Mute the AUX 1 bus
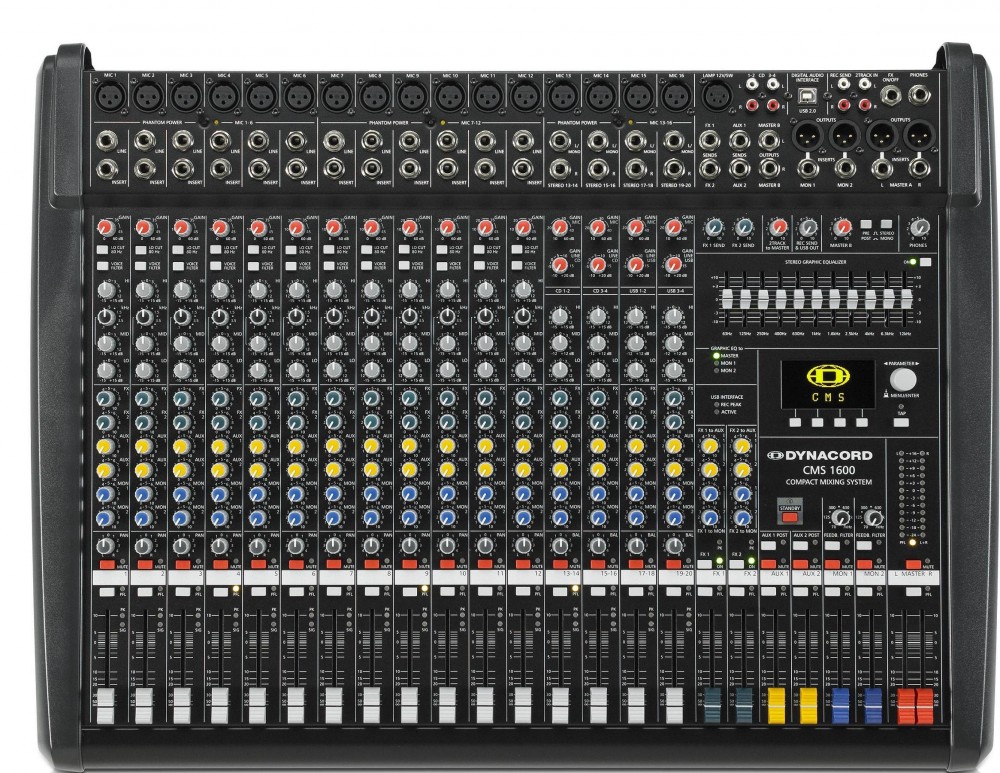Image resolution: width=1000 pixels, height=773 pixels. pyautogui.click(x=768, y=564)
